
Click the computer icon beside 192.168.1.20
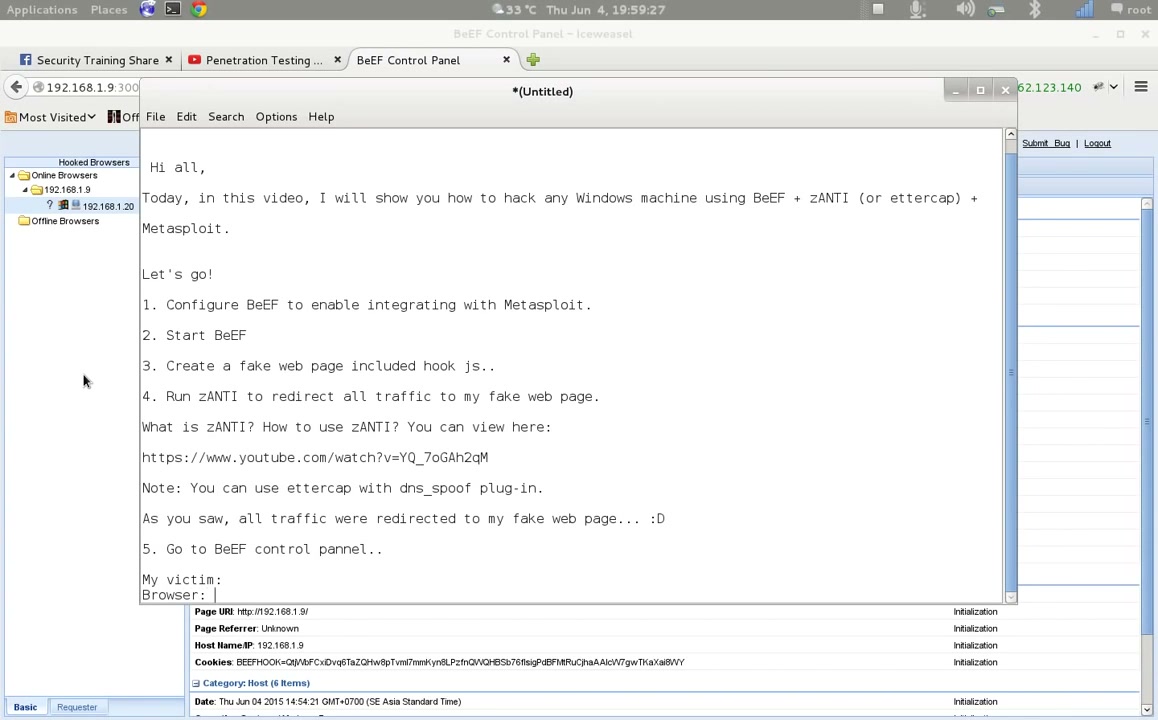[75, 205]
